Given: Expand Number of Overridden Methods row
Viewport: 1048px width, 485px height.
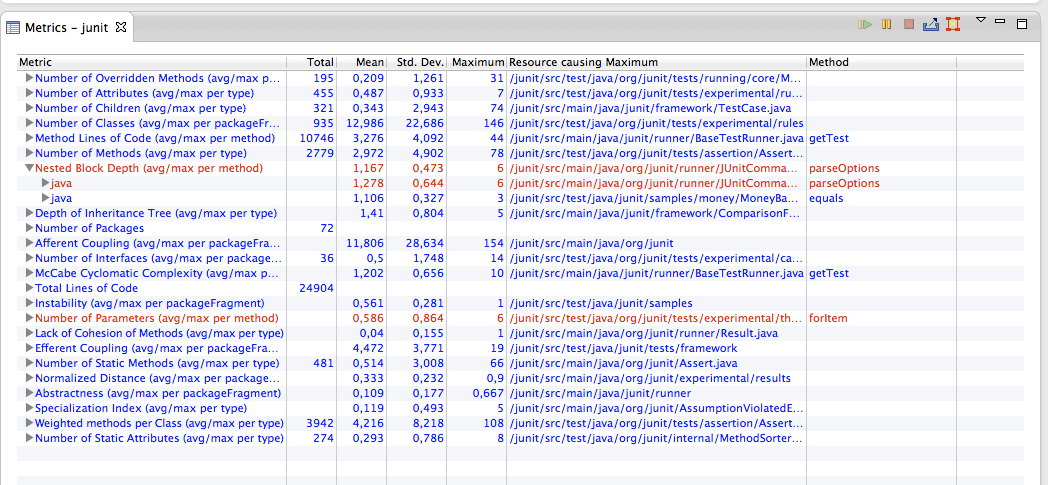Looking at the screenshot, I should [x=29, y=78].
